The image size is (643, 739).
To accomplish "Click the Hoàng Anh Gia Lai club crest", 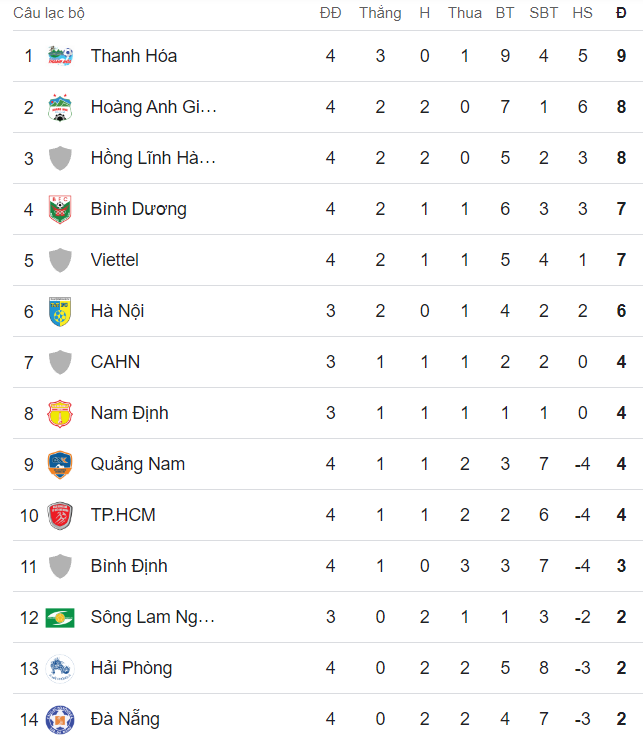I will (60, 107).
